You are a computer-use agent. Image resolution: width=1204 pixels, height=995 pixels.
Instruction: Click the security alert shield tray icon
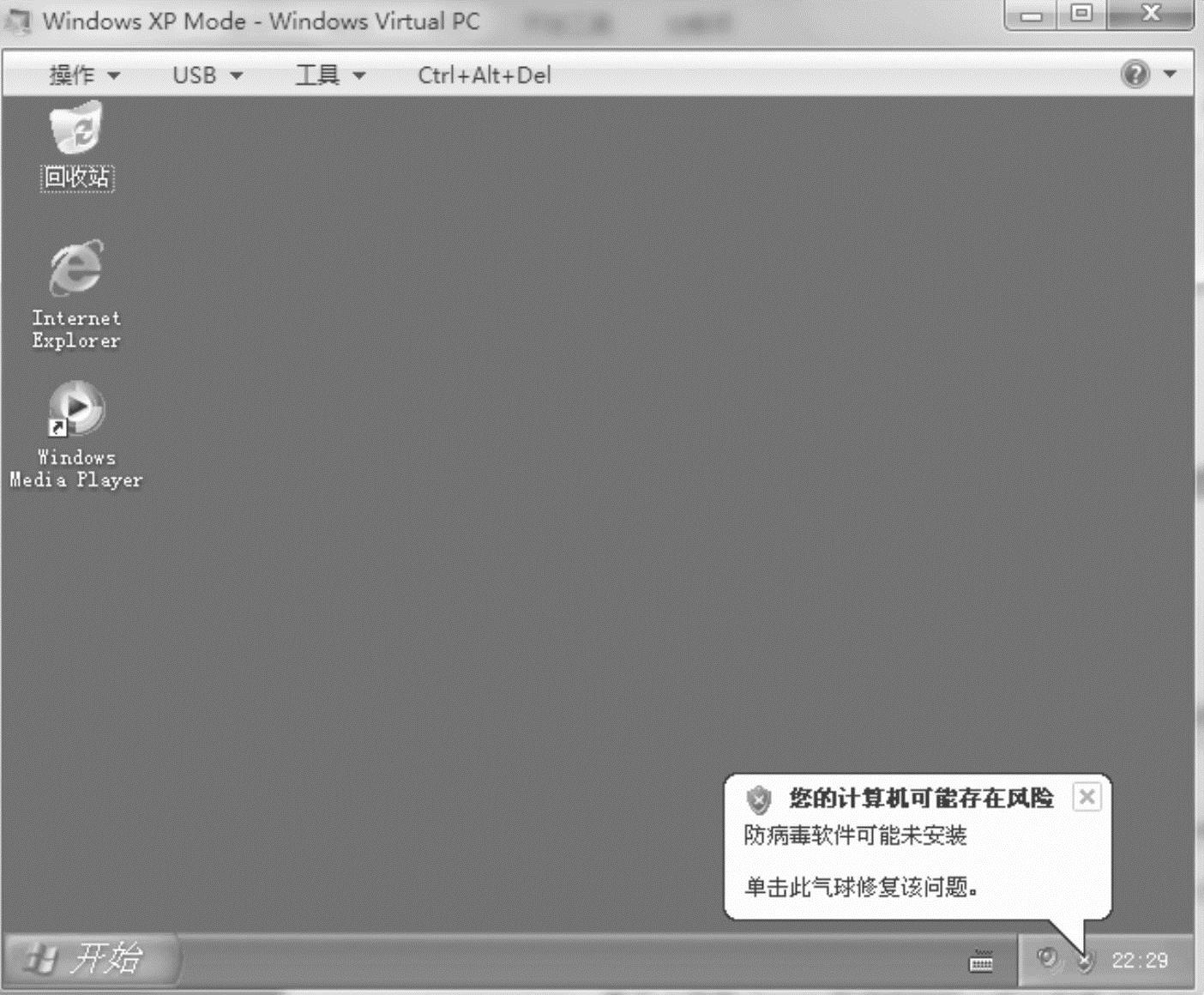[1086, 962]
